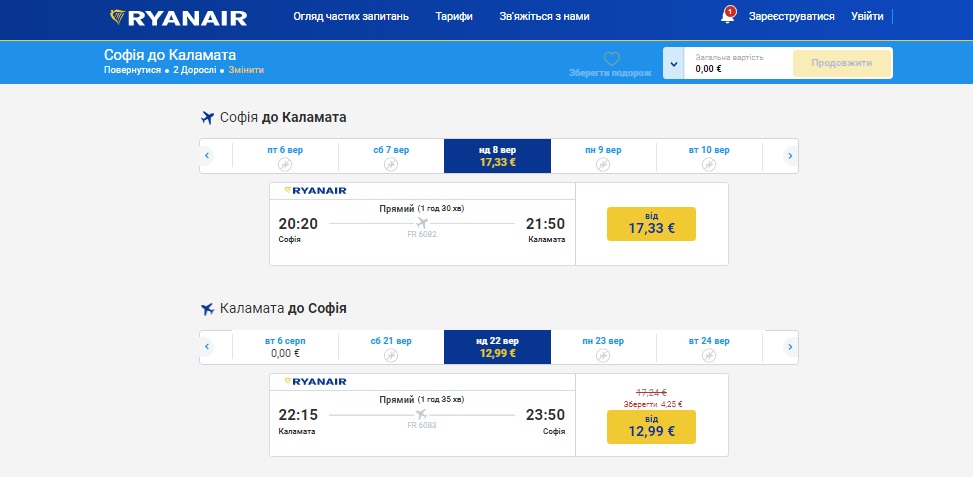Image resolution: width=973 pixels, height=477 pixels.
Task: Select the нд 8 вер outbound date tab
Action: [498, 156]
